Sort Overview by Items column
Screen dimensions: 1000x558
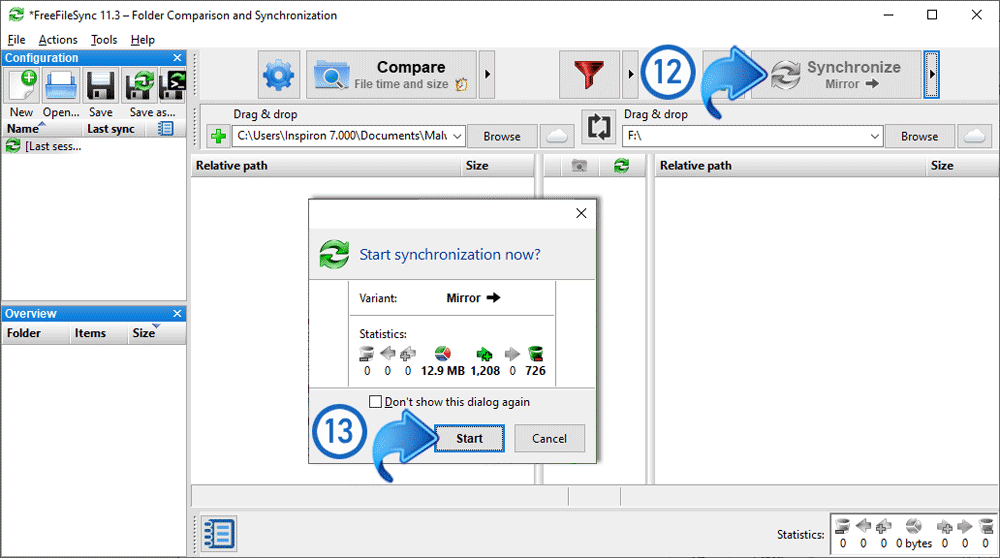pyautogui.click(x=98, y=334)
